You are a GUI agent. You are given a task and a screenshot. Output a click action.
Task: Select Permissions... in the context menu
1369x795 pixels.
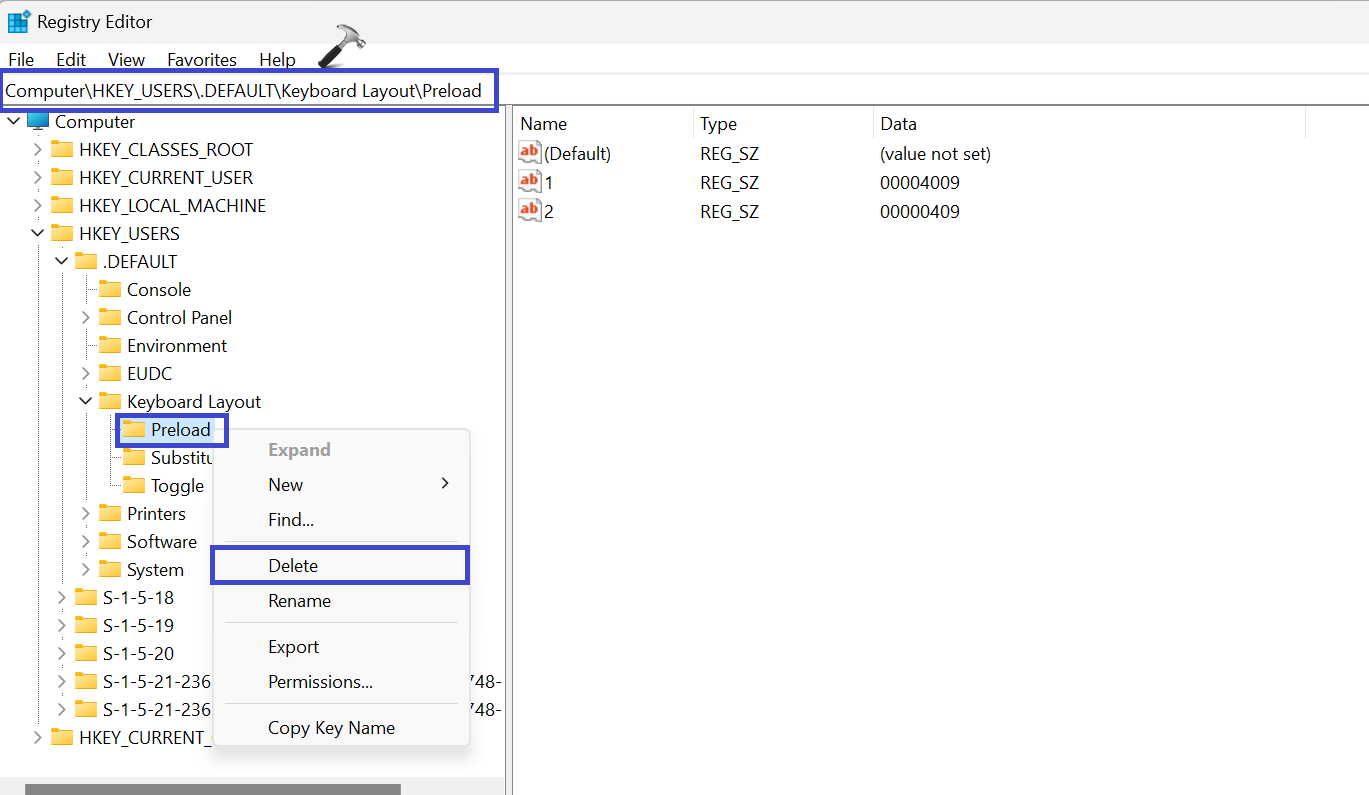(x=320, y=682)
